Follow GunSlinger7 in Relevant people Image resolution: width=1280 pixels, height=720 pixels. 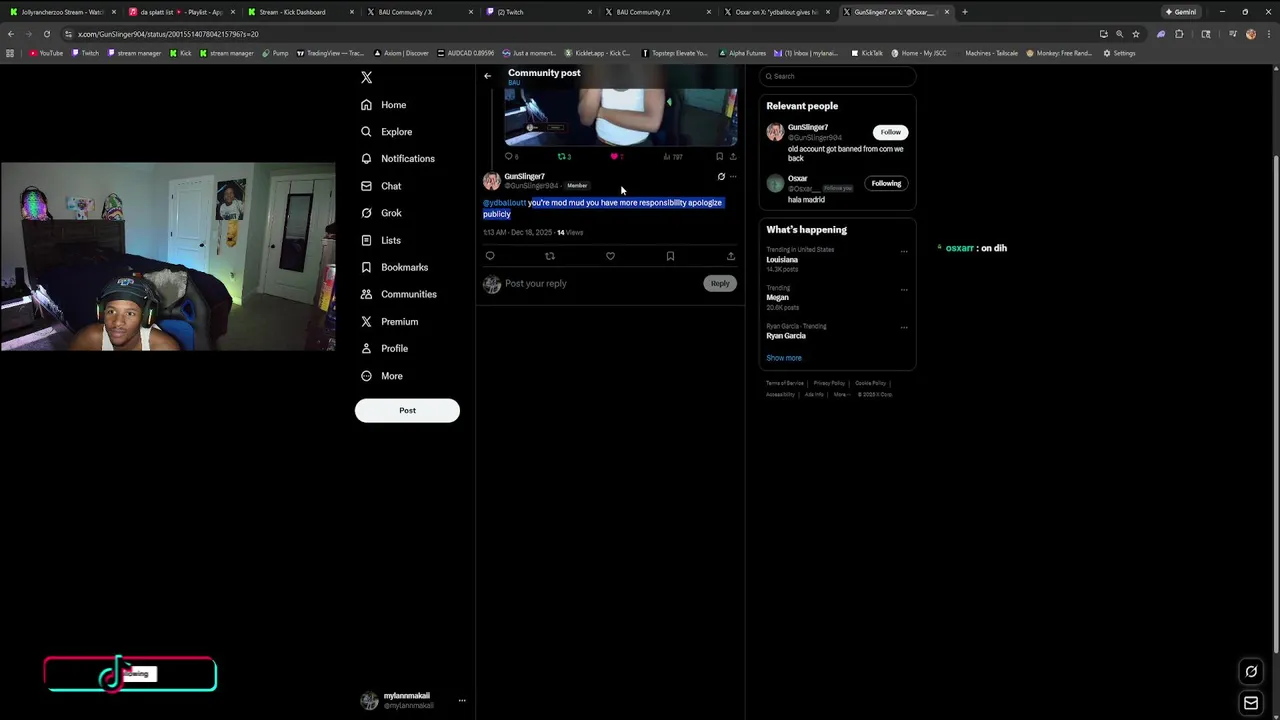click(890, 132)
